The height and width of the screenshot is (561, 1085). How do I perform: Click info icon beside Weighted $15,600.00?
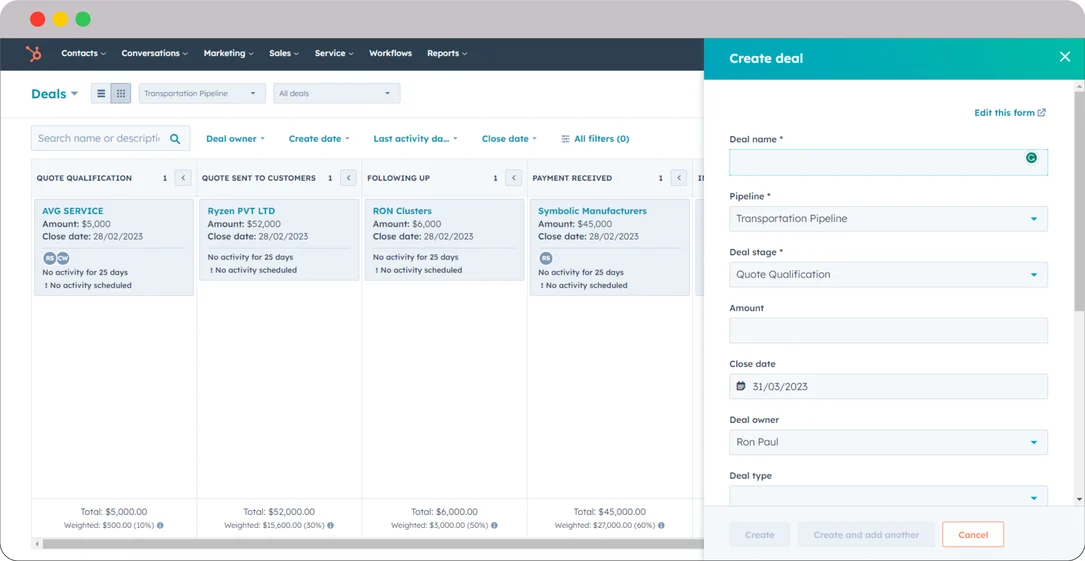tap(330, 526)
